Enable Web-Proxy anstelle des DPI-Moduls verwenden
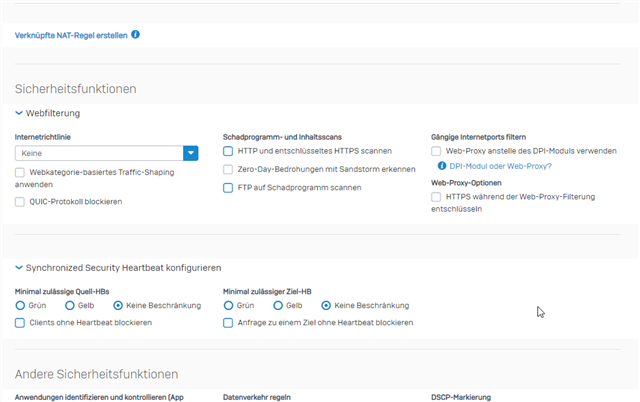640x402 pixels. point(436,151)
